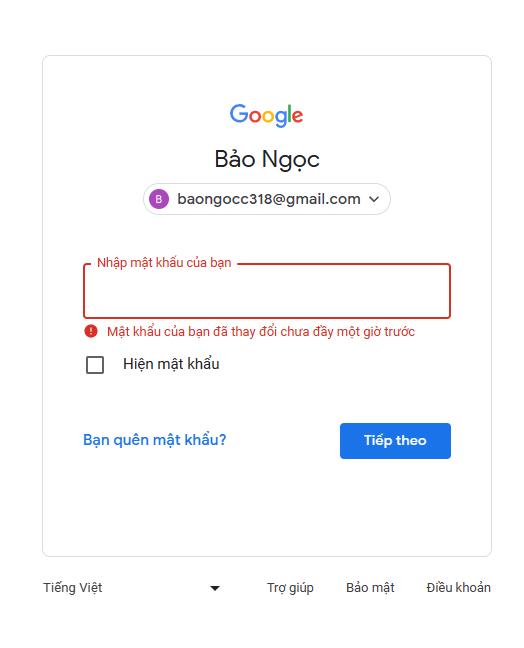The width and height of the screenshot is (524, 648).
Task: Enable the Hiện mật khẩu checkbox
Action: [x=95, y=365]
